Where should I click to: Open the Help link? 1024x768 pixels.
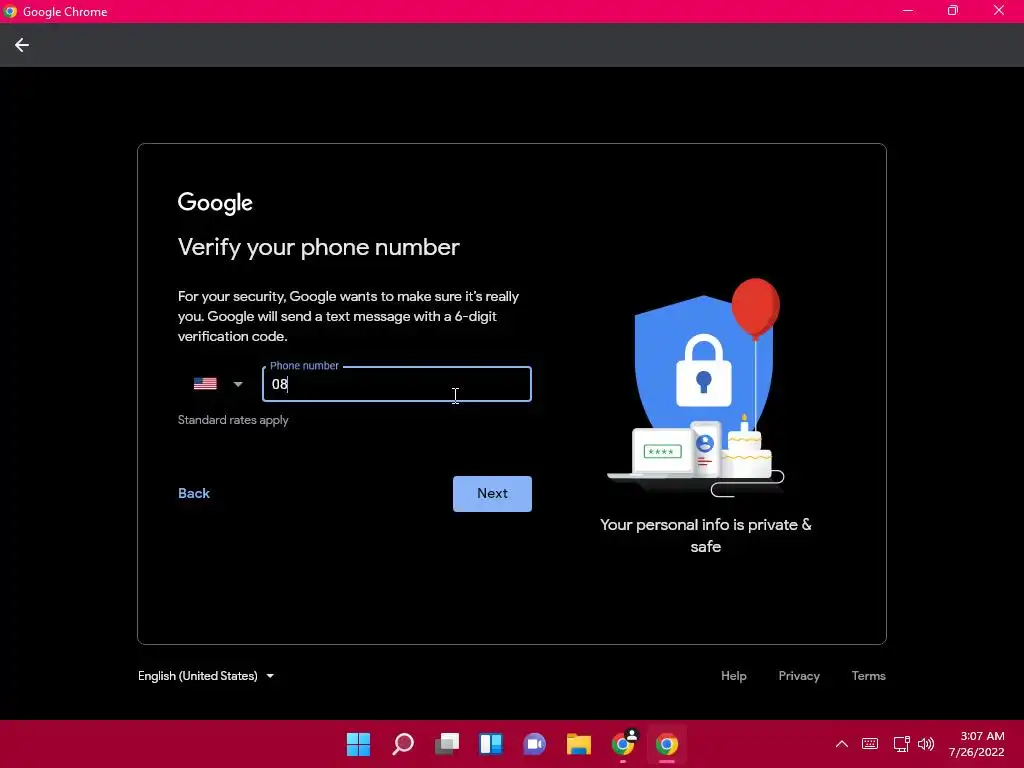(x=733, y=676)
